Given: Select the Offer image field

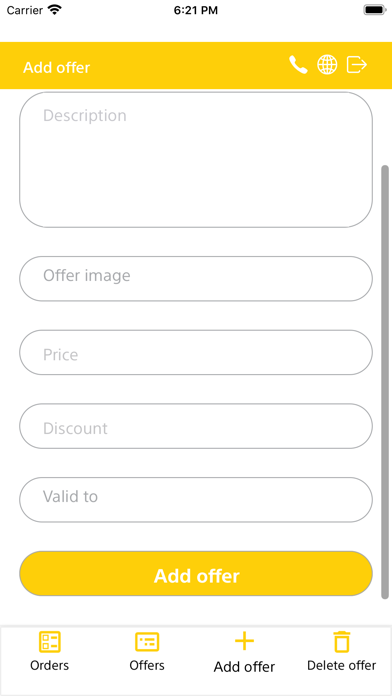Looking at the screenshot, I should [196, 279].
